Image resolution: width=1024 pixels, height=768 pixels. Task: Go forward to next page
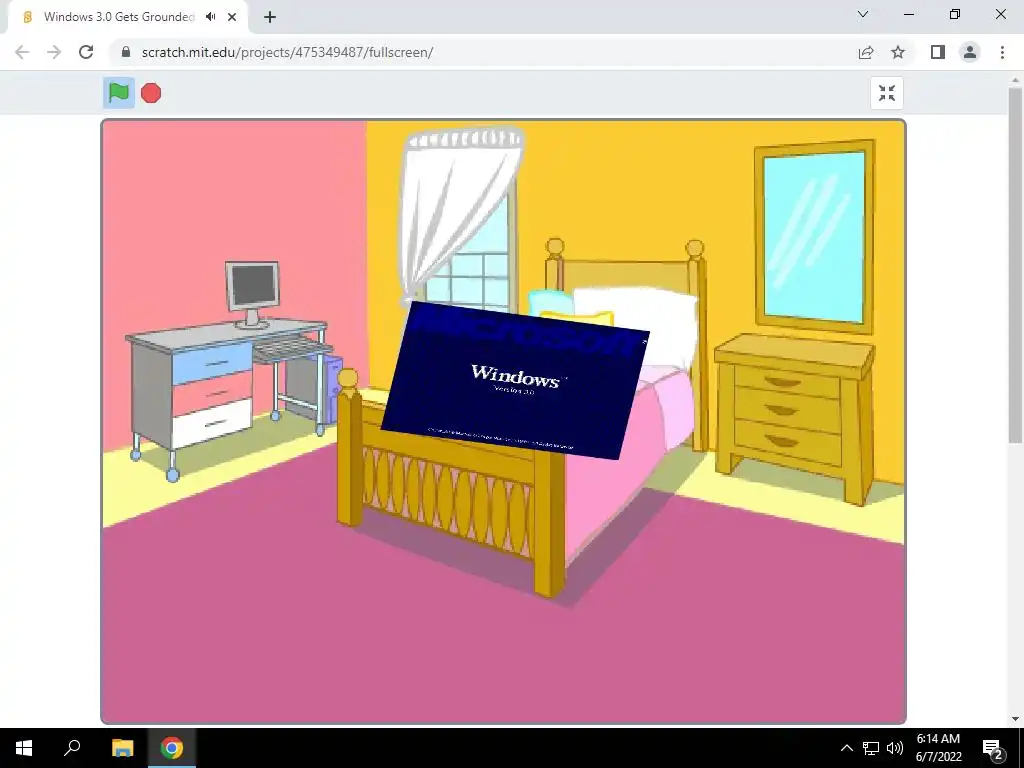[x=54, y=52]
